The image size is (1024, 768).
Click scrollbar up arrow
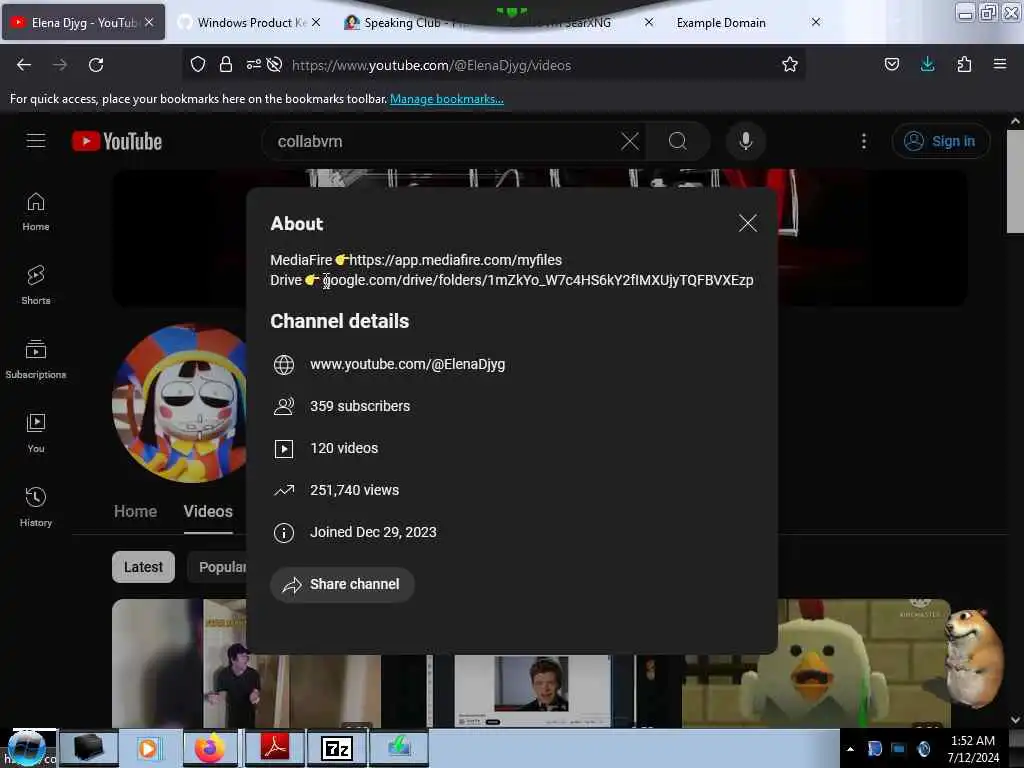point(1015,121)
